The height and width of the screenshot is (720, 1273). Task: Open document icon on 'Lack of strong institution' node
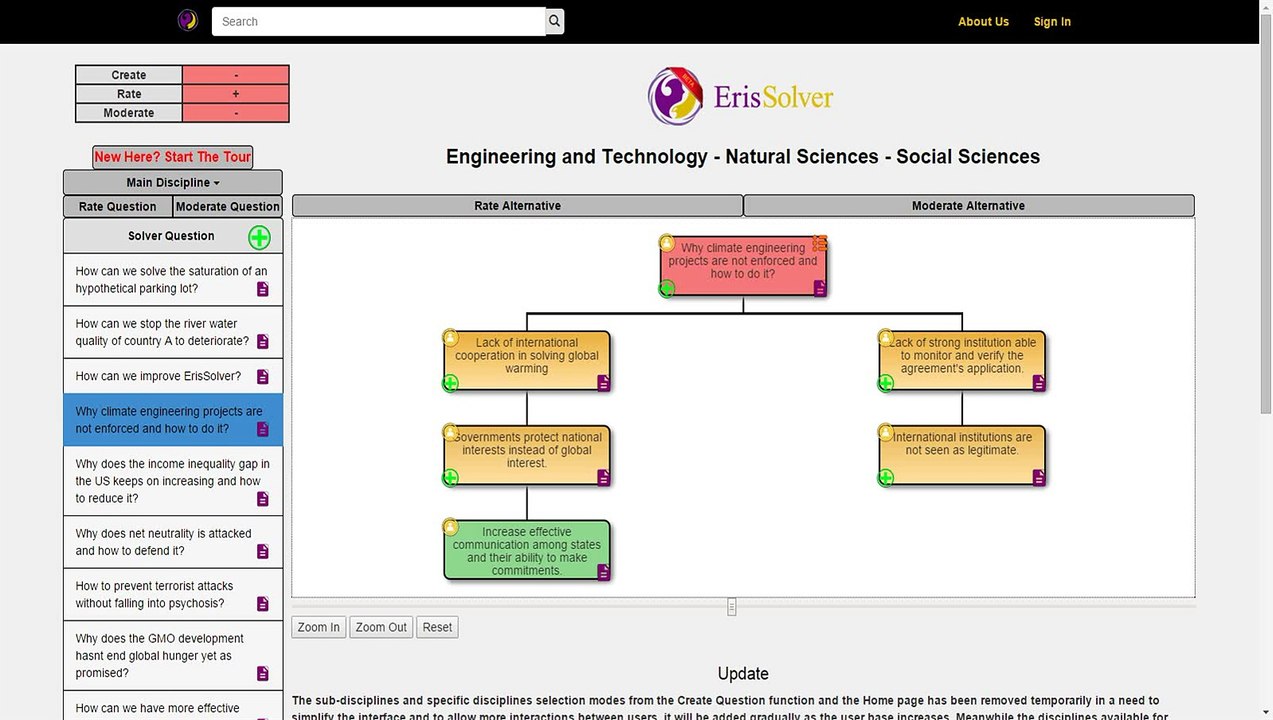(1039, 383)
